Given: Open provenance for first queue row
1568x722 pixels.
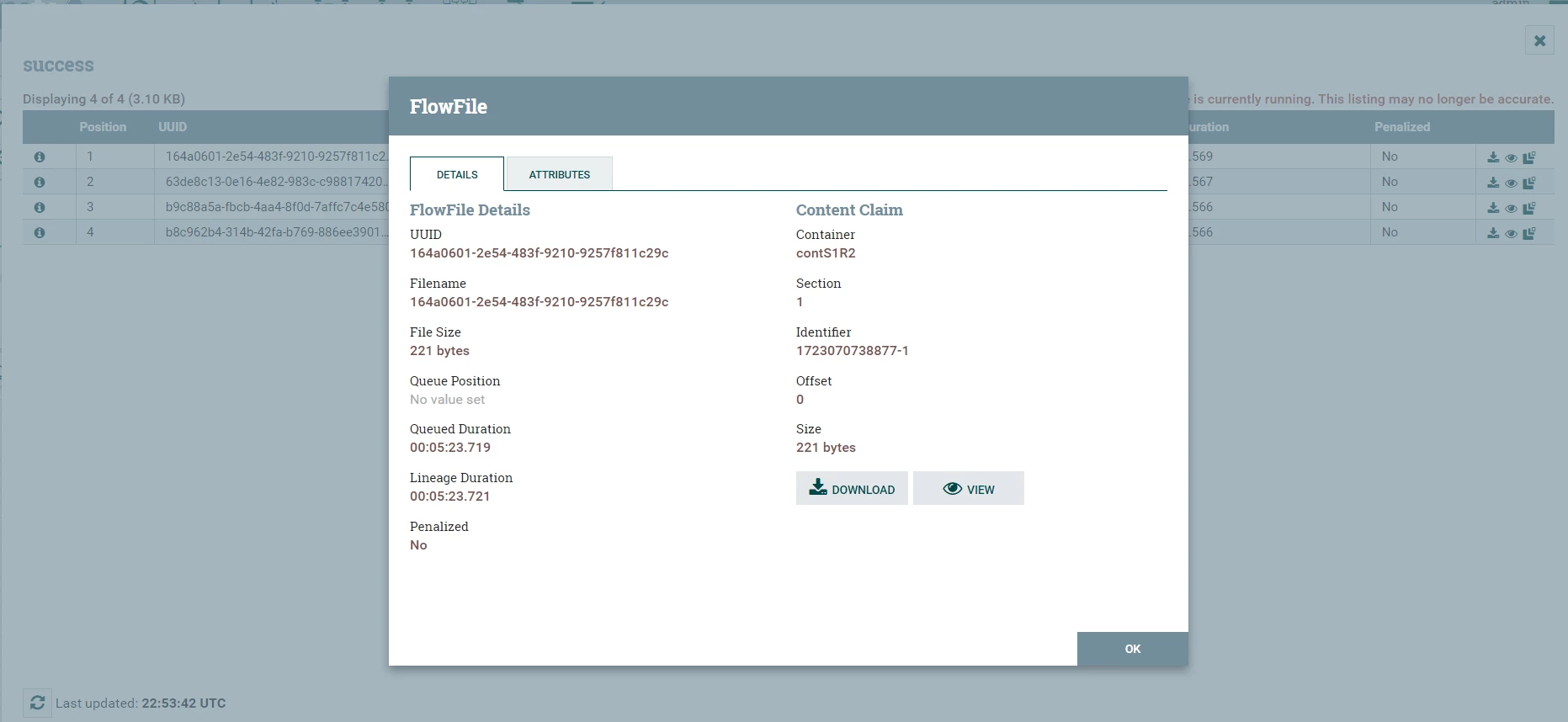Looking at the screenshot, I should (x=1529, y=157).
